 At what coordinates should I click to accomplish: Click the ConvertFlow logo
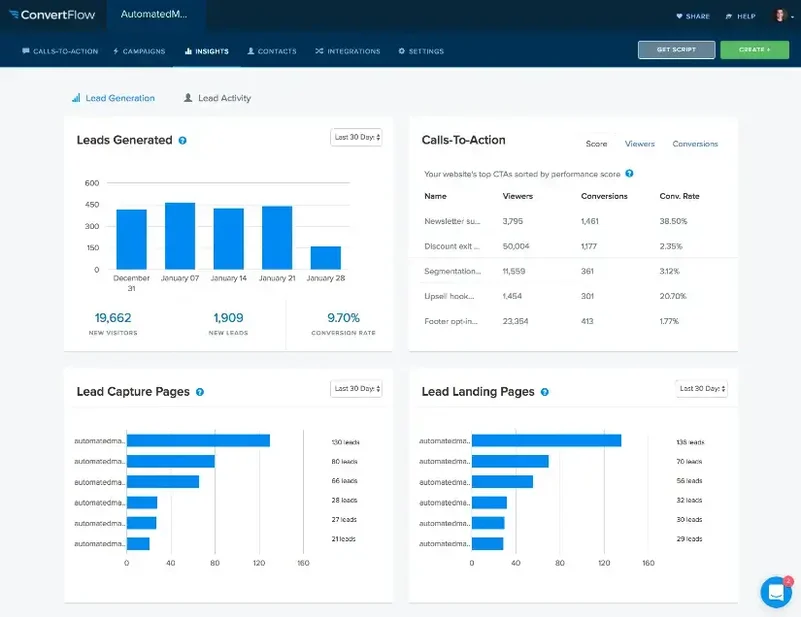click(52, 15)
